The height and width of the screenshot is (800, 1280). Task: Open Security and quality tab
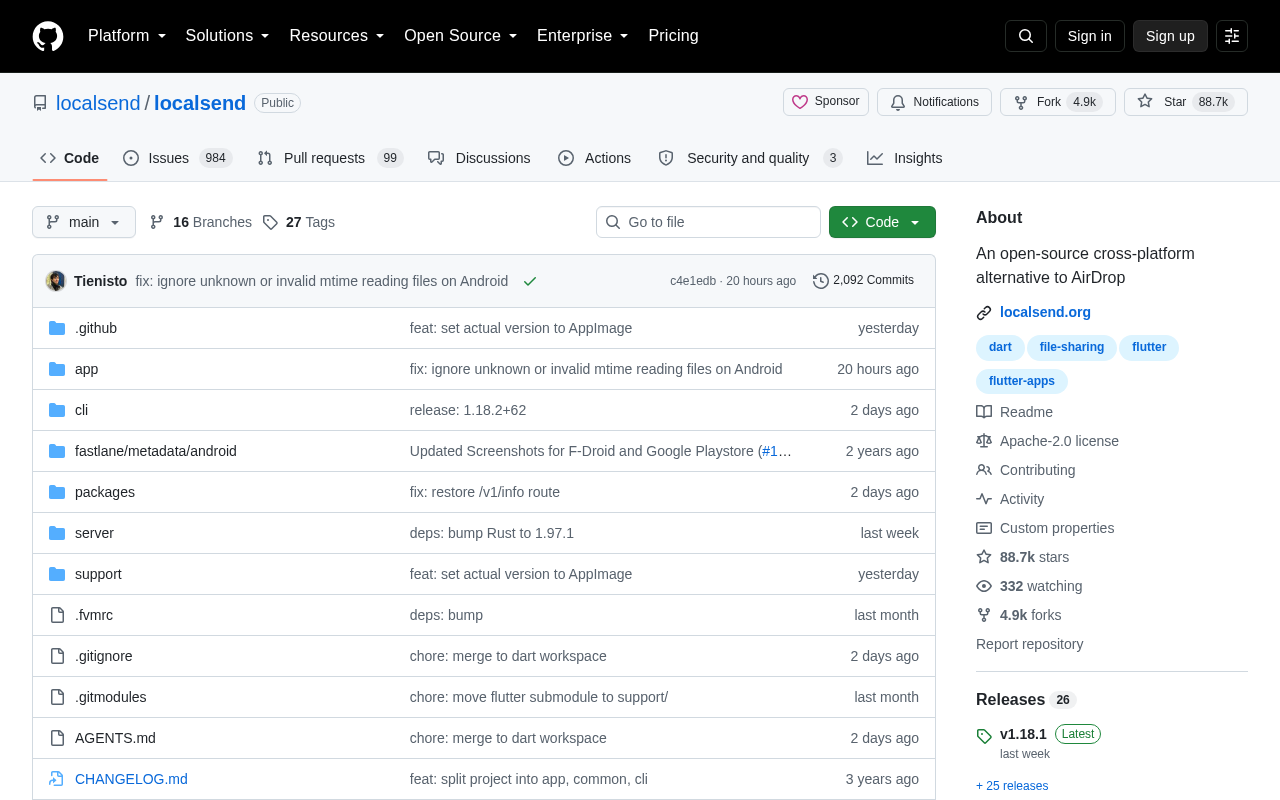750,158
